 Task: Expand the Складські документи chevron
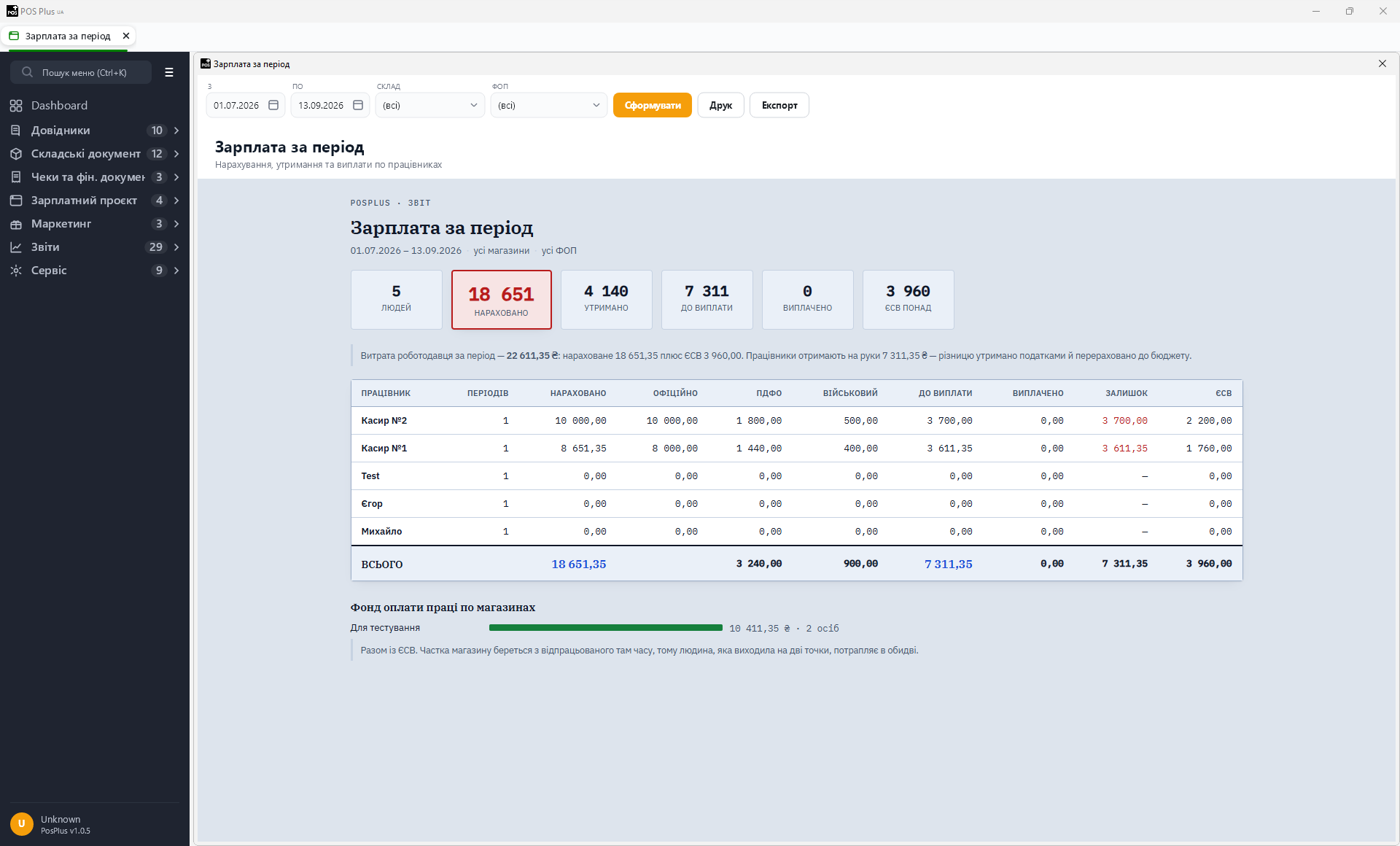[176, 154]
